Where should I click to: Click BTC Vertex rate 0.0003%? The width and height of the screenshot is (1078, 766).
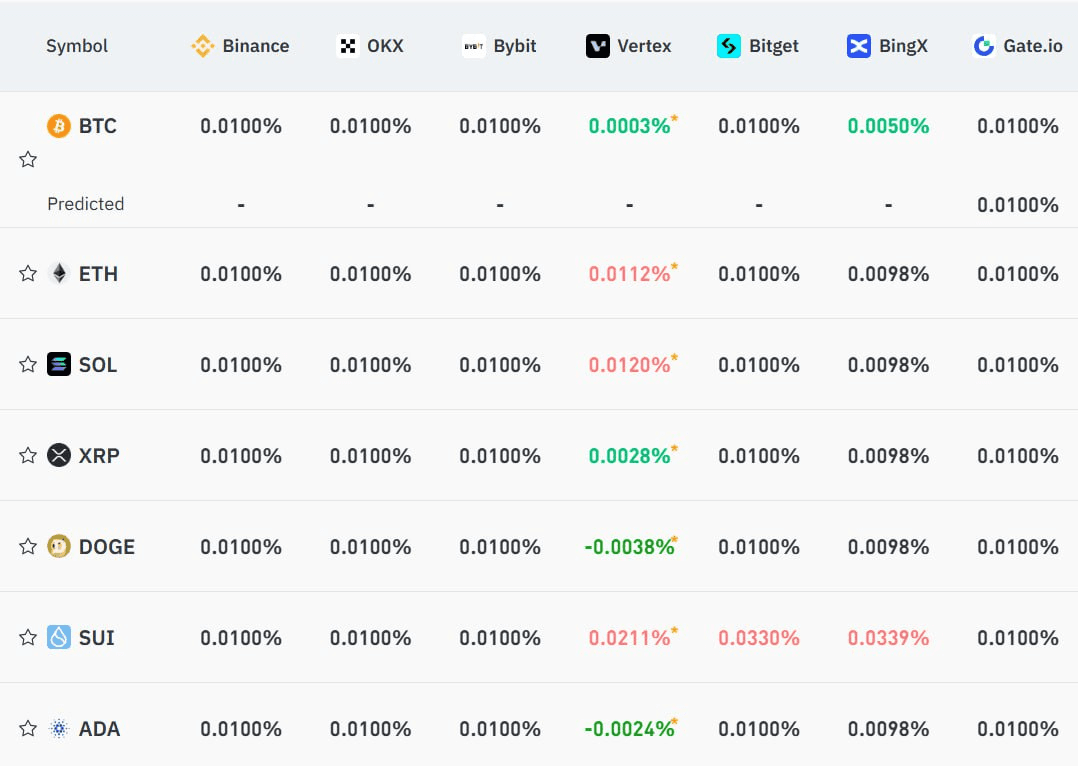tap(630, 126)
